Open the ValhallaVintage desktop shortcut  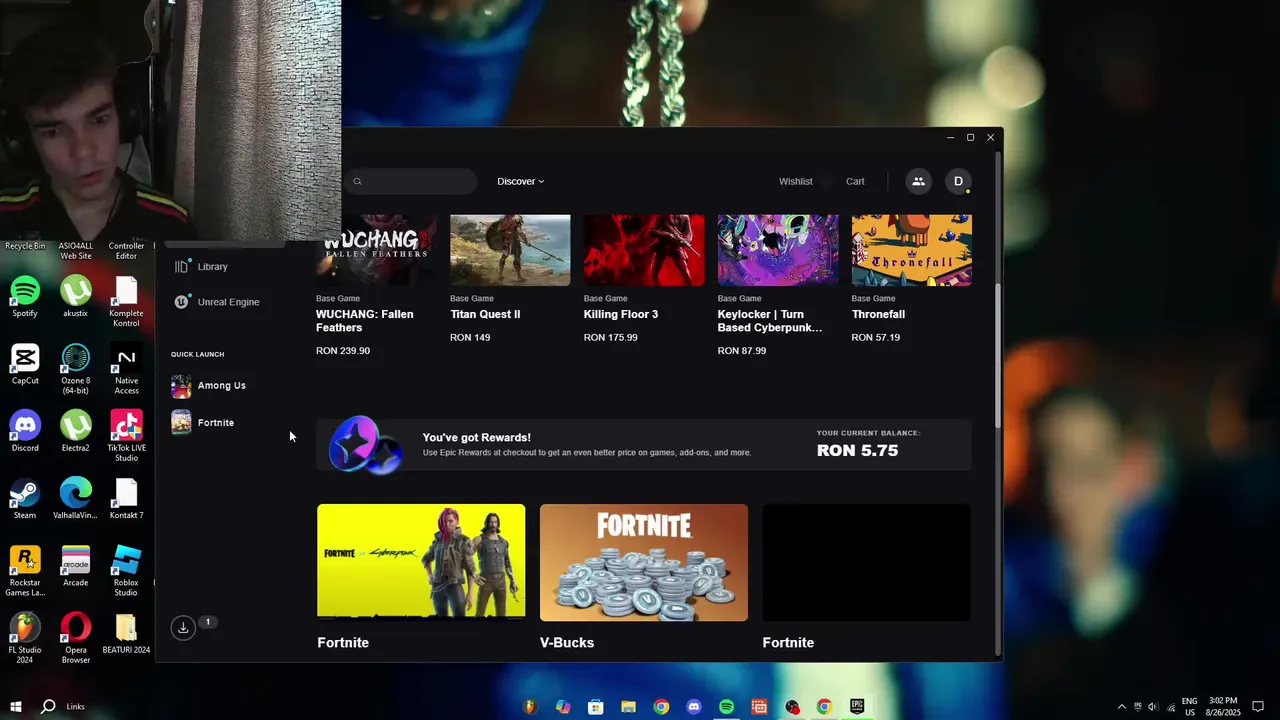pos(75,498)
